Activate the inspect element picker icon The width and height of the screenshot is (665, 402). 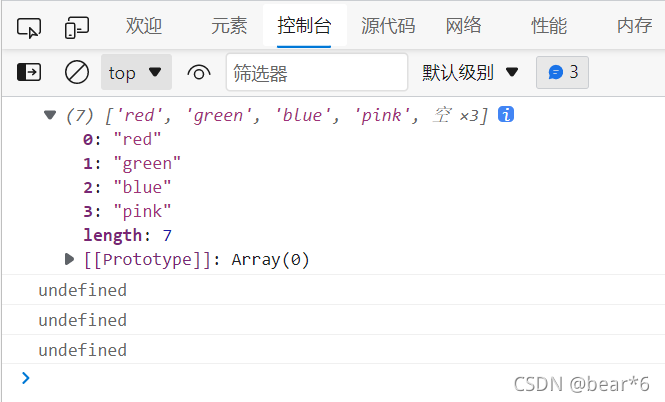(29, 28)
